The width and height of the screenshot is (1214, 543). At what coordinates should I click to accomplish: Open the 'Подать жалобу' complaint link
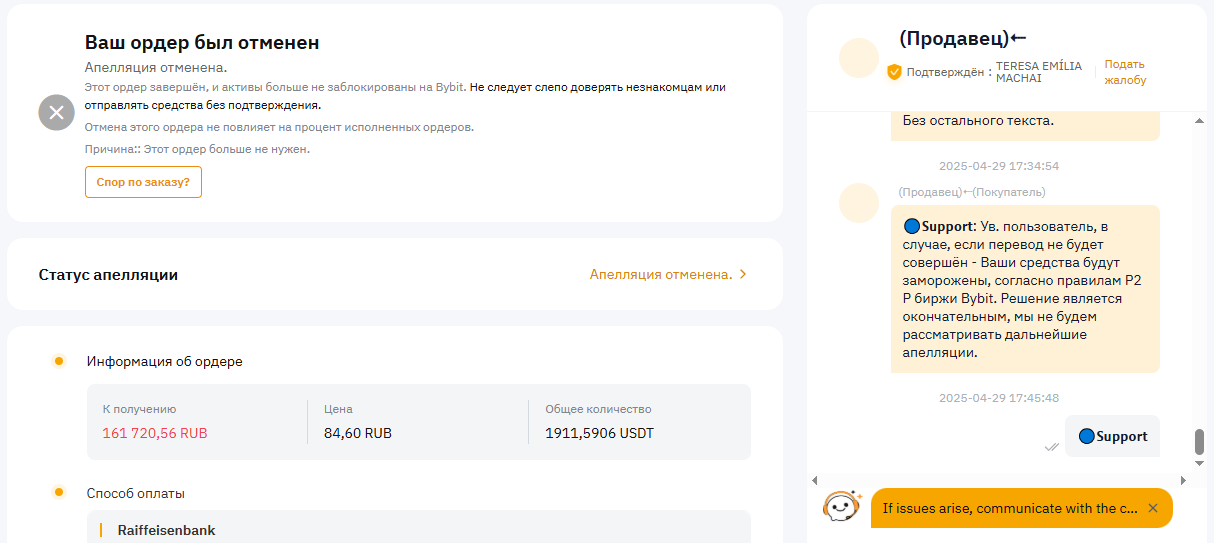(x=1125, y=72)
